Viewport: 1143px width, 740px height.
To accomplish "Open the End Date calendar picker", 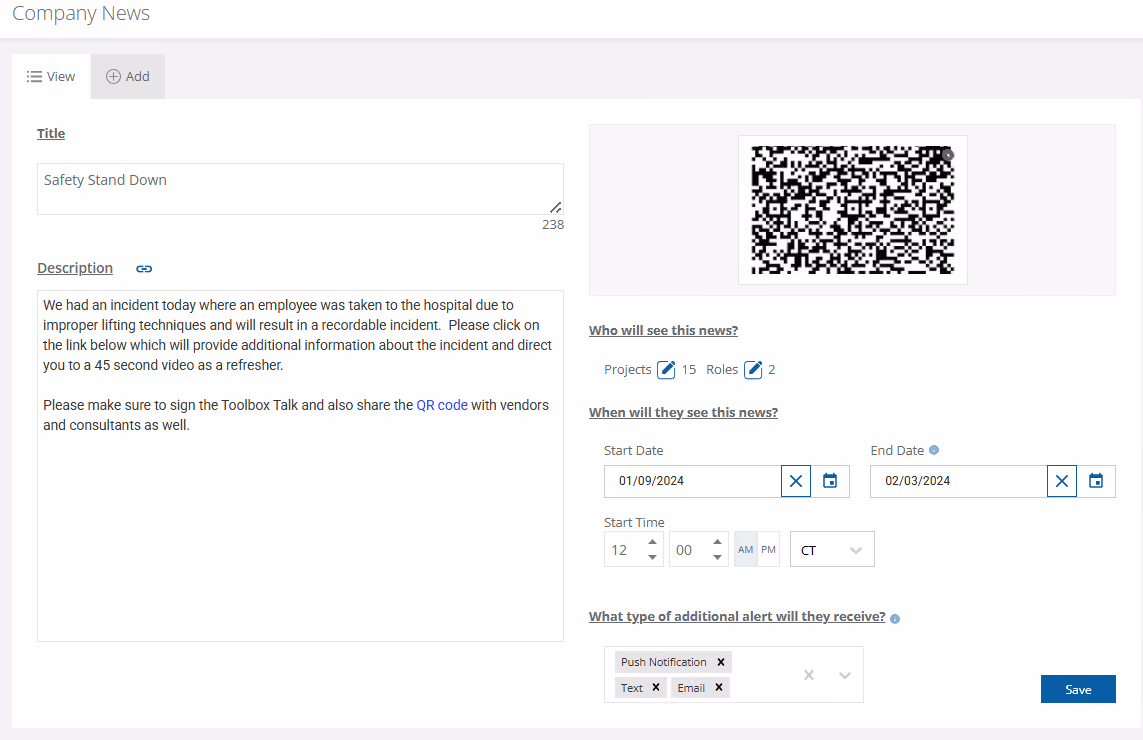I will point(1096,481).
